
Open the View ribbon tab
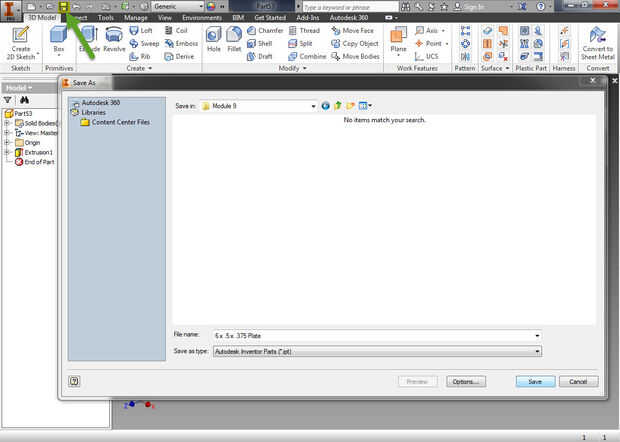coord(165,18)
